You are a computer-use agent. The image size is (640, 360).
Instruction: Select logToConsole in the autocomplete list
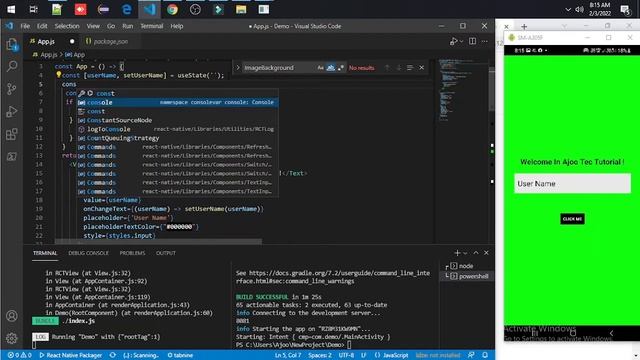click(178, 129)
